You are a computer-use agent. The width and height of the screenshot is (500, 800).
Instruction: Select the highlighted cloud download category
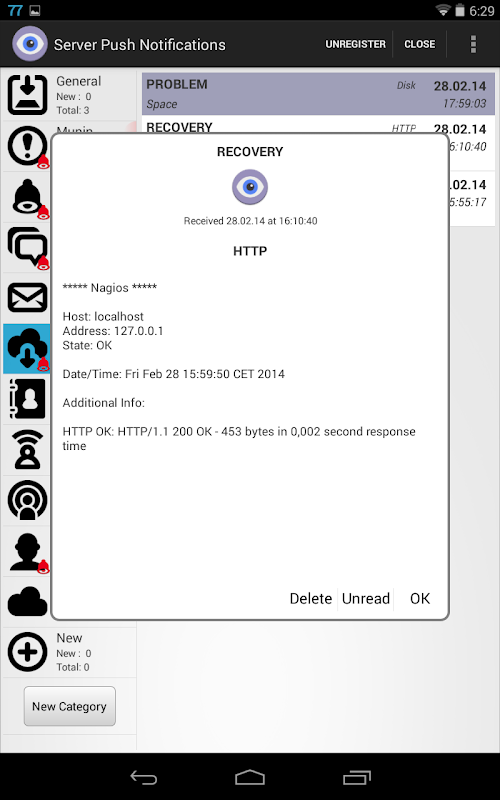tap(27, 348)
